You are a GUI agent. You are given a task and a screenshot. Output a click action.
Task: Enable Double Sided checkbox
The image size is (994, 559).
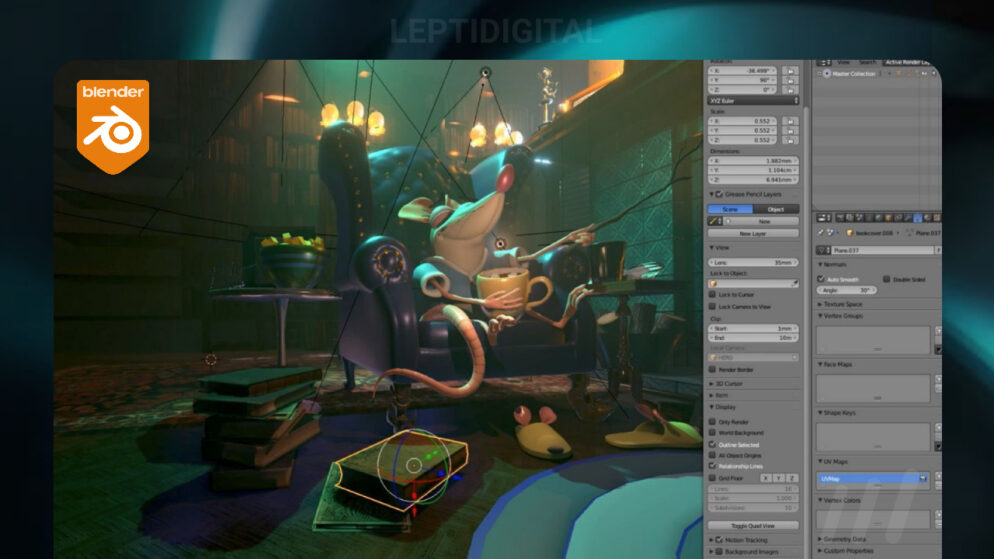(x=887, y=279)
